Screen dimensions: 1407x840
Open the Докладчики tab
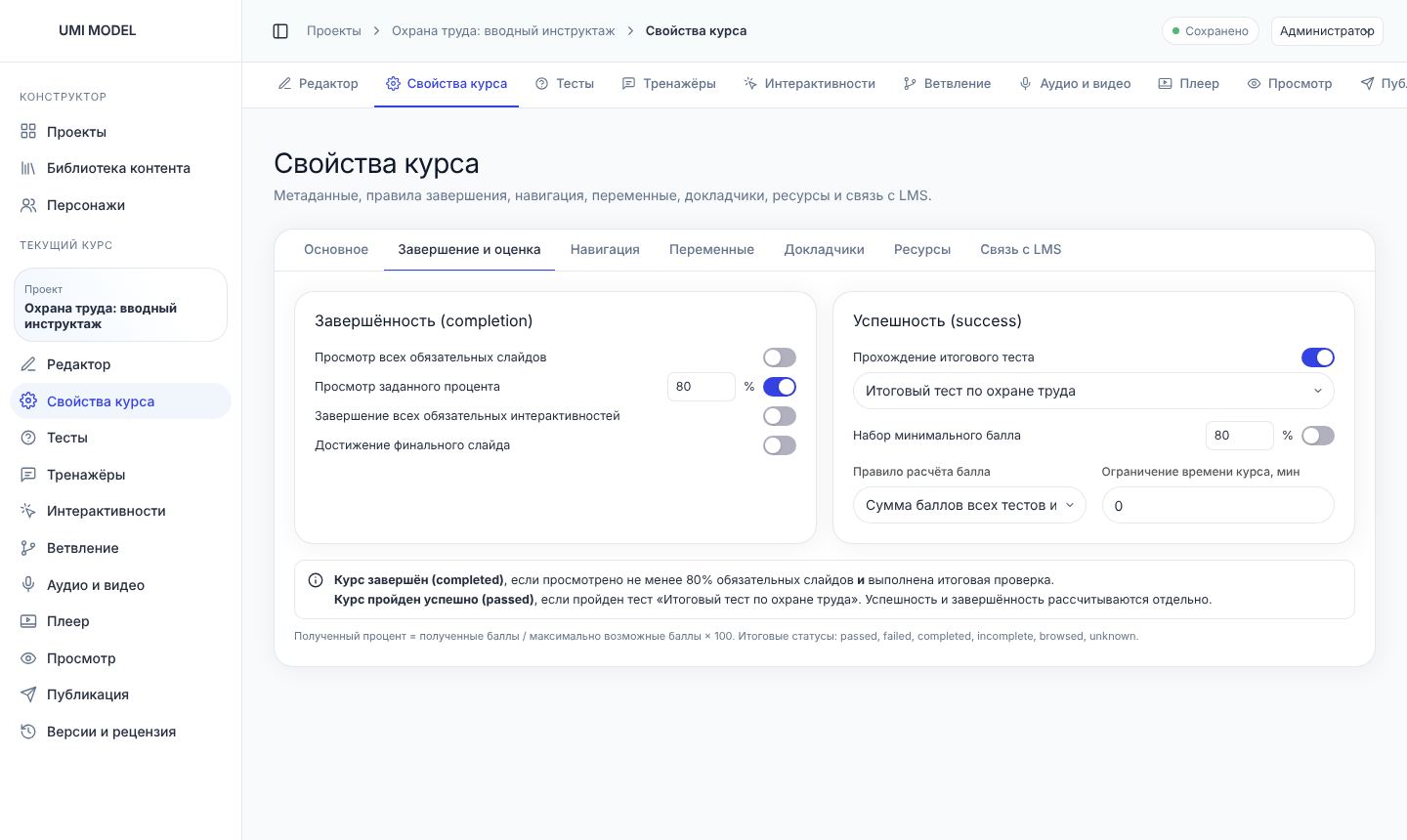pyautogui.click(x=824, y=250)
